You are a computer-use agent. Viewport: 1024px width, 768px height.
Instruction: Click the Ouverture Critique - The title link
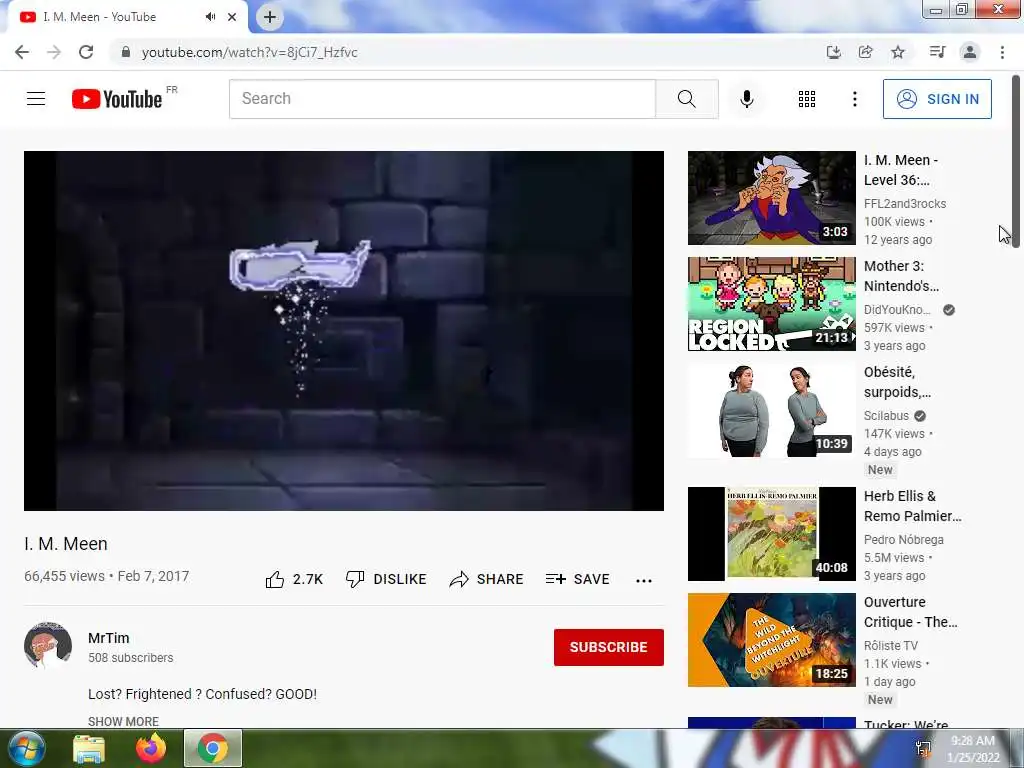click(910, 612)
